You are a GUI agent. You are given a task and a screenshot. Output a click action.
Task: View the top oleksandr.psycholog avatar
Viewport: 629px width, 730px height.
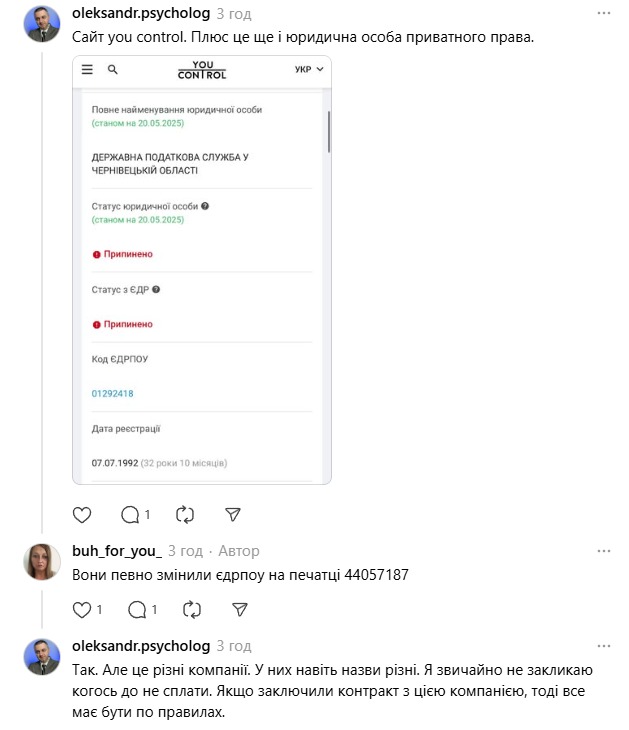point(42,24)
